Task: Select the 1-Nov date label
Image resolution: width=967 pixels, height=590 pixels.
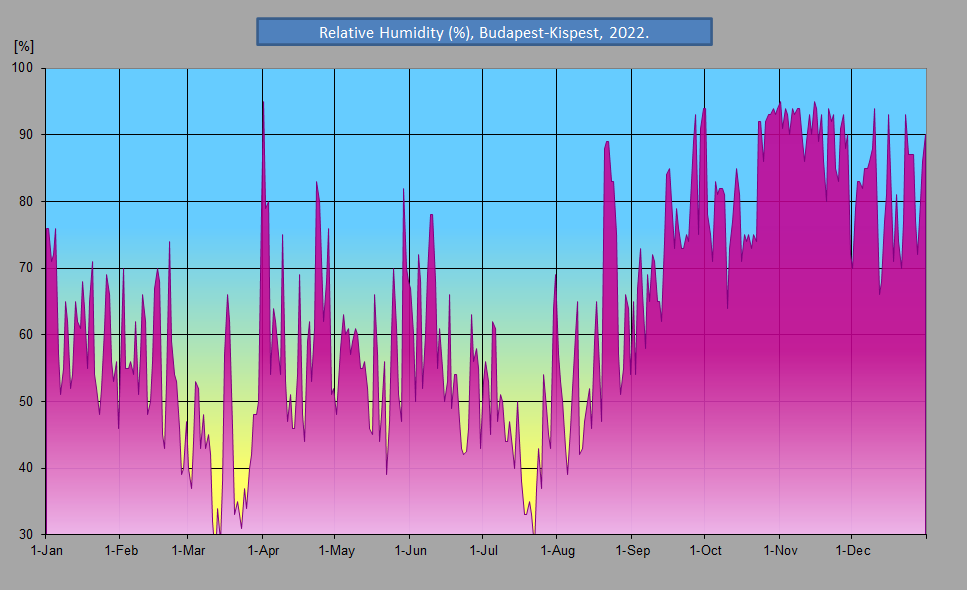Action: (779, 551)
